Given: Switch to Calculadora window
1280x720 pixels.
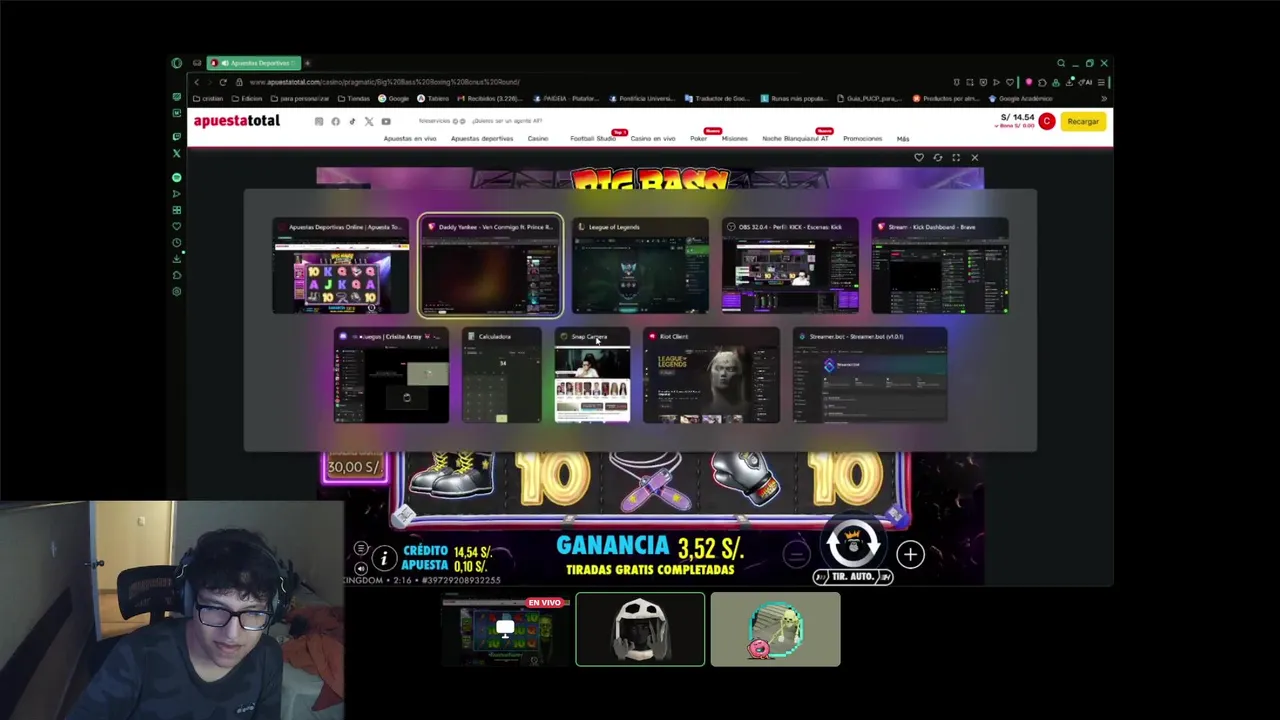Looking at the screenshot, I should (502, 376).
